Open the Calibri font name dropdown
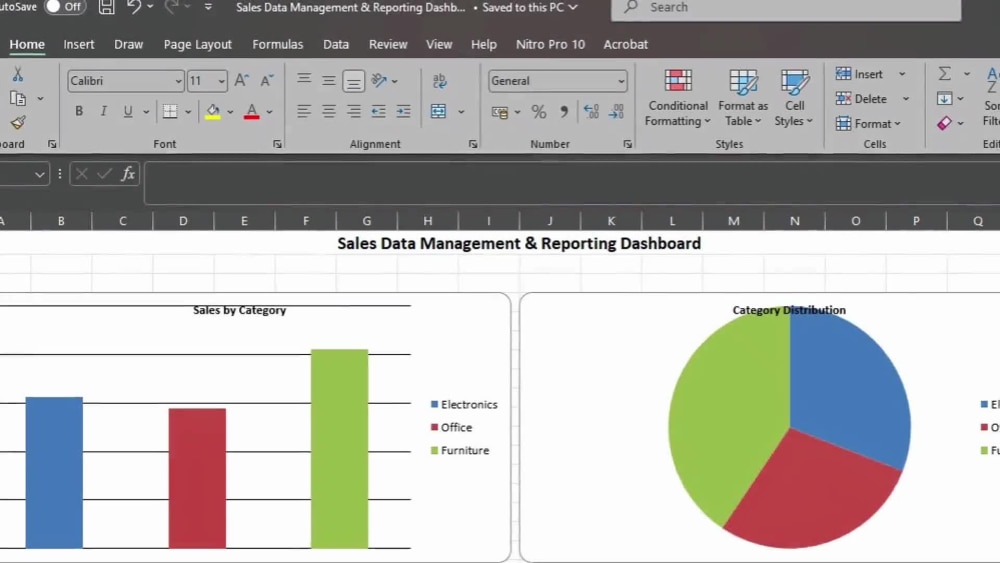1000x563 pixels. click(178, 81)
